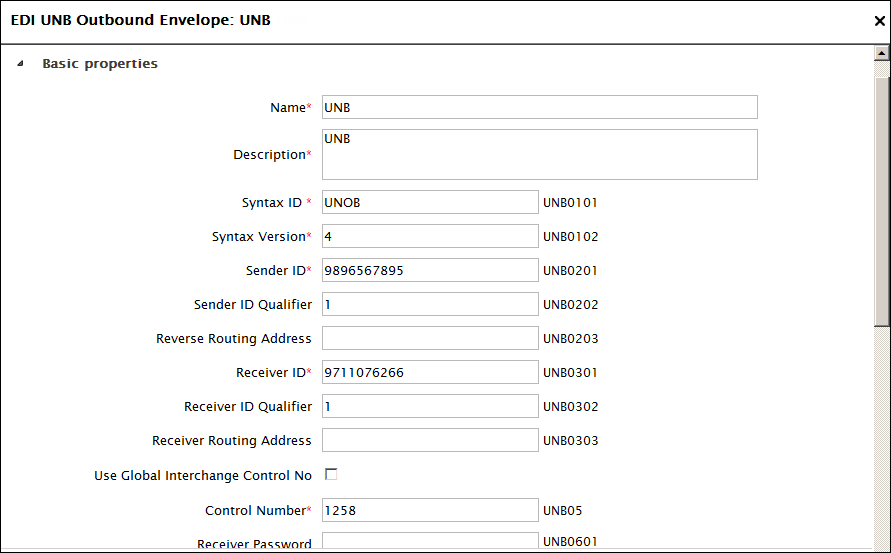Image resolution: width=891 pixels, height=553 pixels.
Task: Click the empty scrollbar track below the thumb
Action: coord(882,440)
